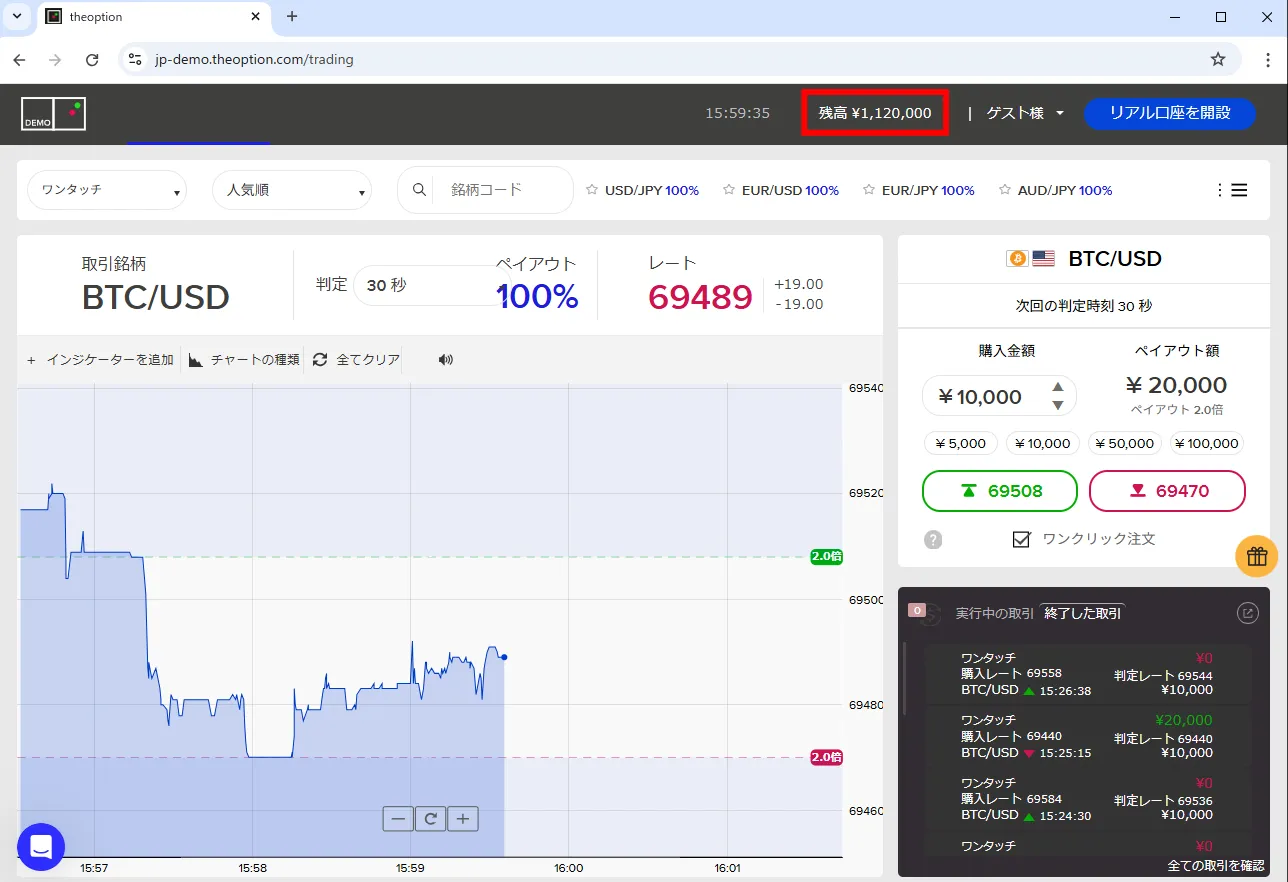The image size is (1288, 882).
Task: Bookmark this page with the star icon
Action: pyautogui.click(x=1218, y=60)
